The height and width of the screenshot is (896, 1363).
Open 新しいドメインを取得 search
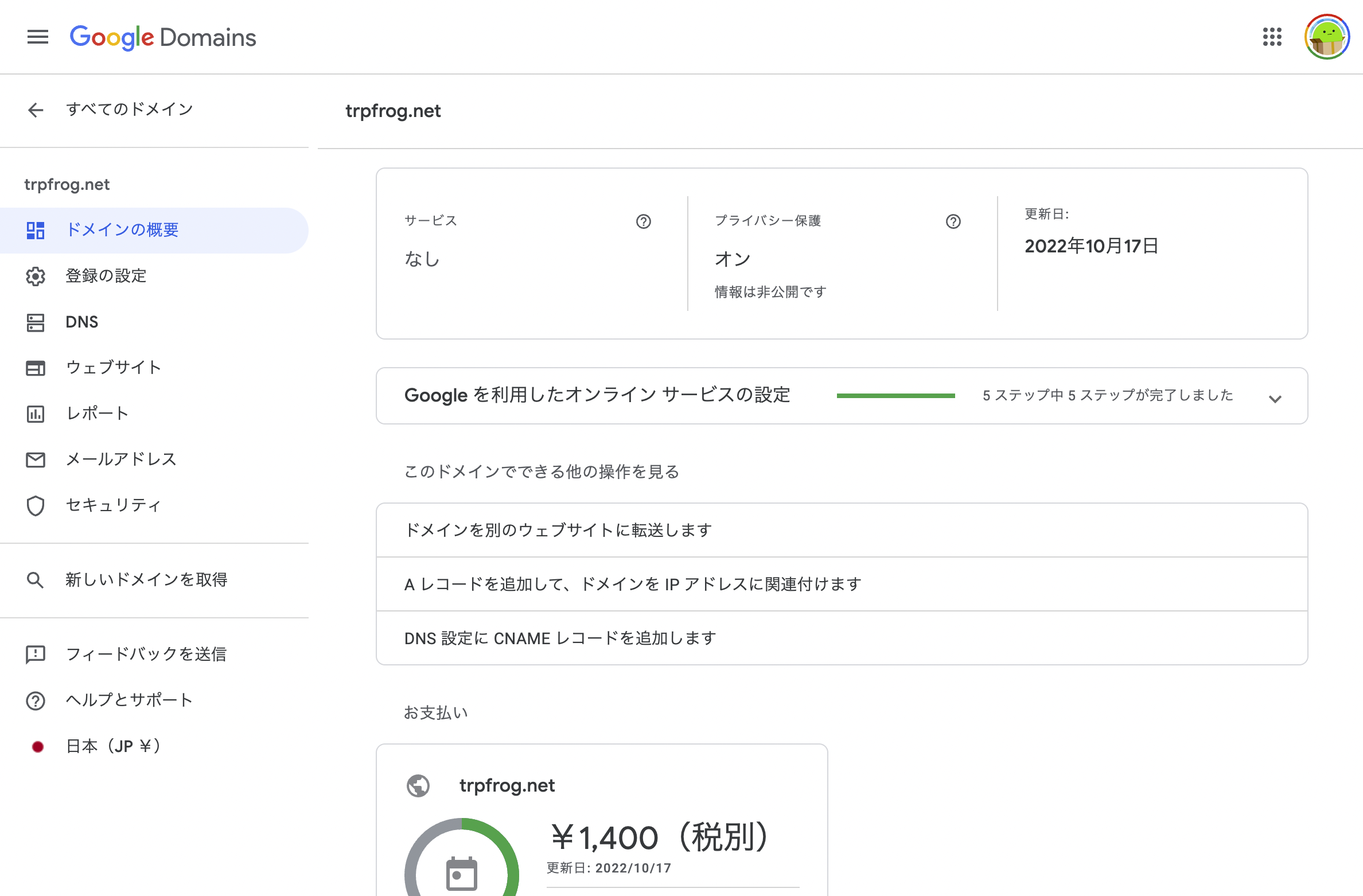146,580
